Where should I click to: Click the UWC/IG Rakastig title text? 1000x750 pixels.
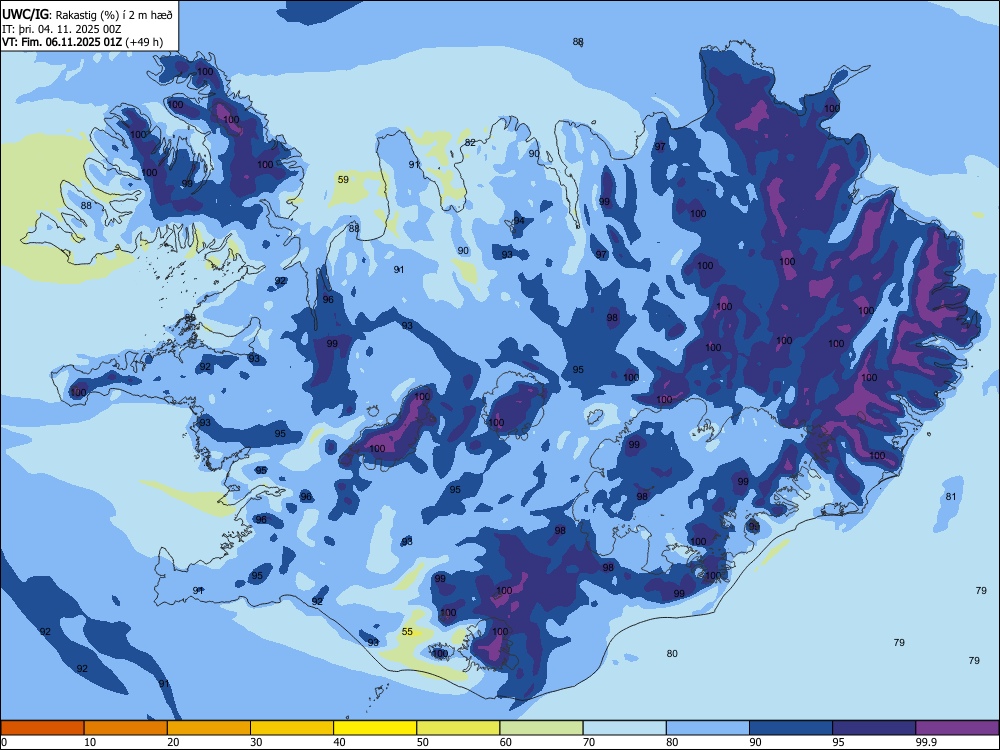point(87,14)
